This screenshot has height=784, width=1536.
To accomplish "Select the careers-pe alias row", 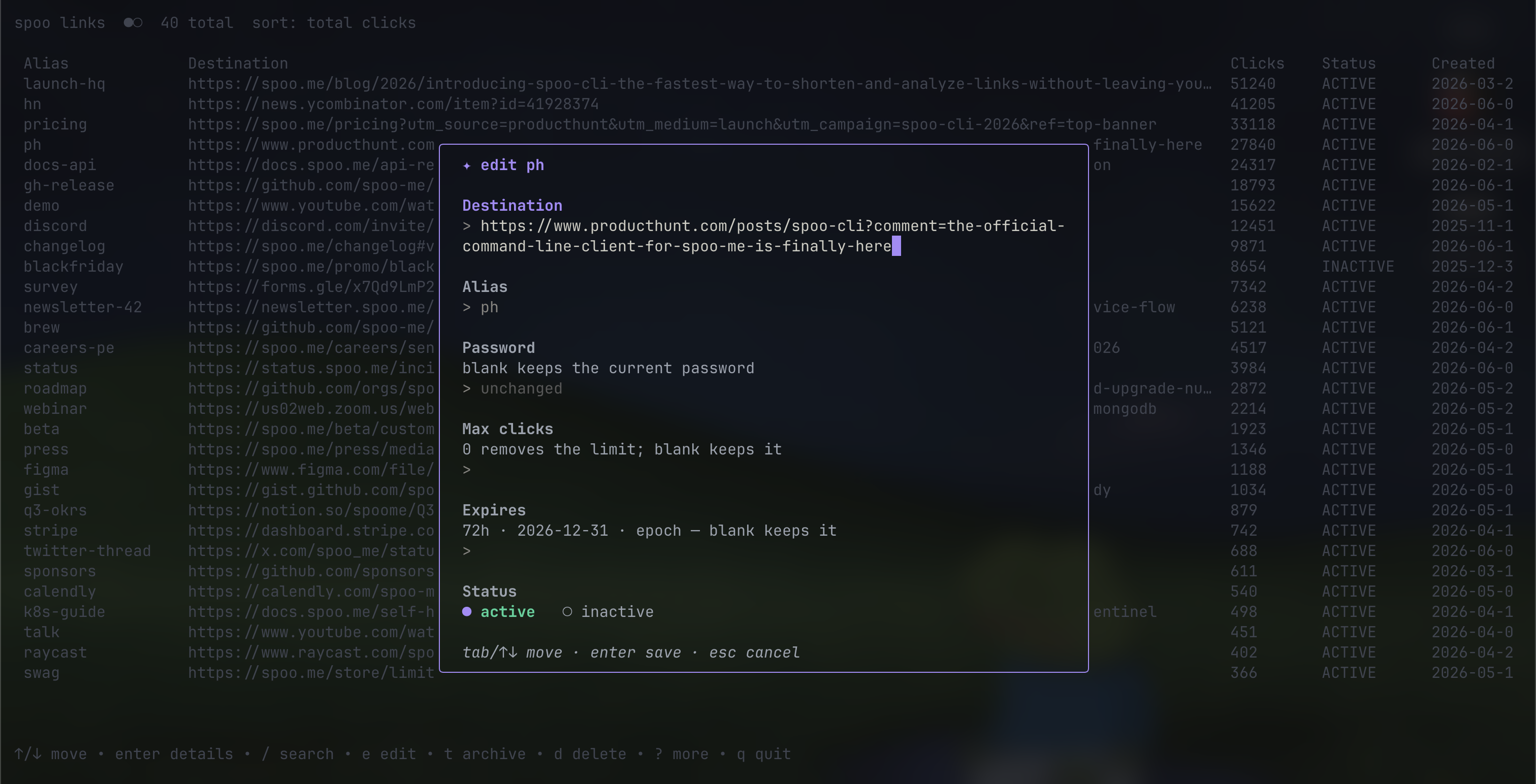I will (69, 348).
